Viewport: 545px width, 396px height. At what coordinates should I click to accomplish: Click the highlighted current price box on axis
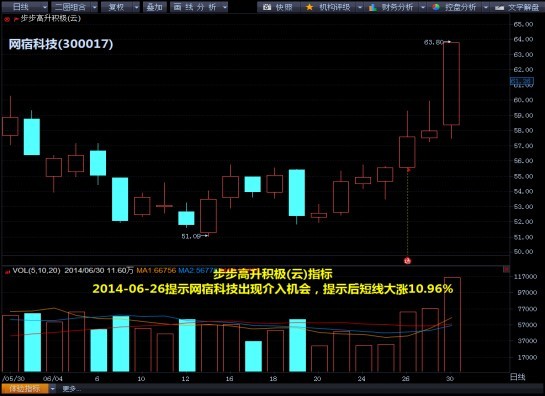point(521,81)
